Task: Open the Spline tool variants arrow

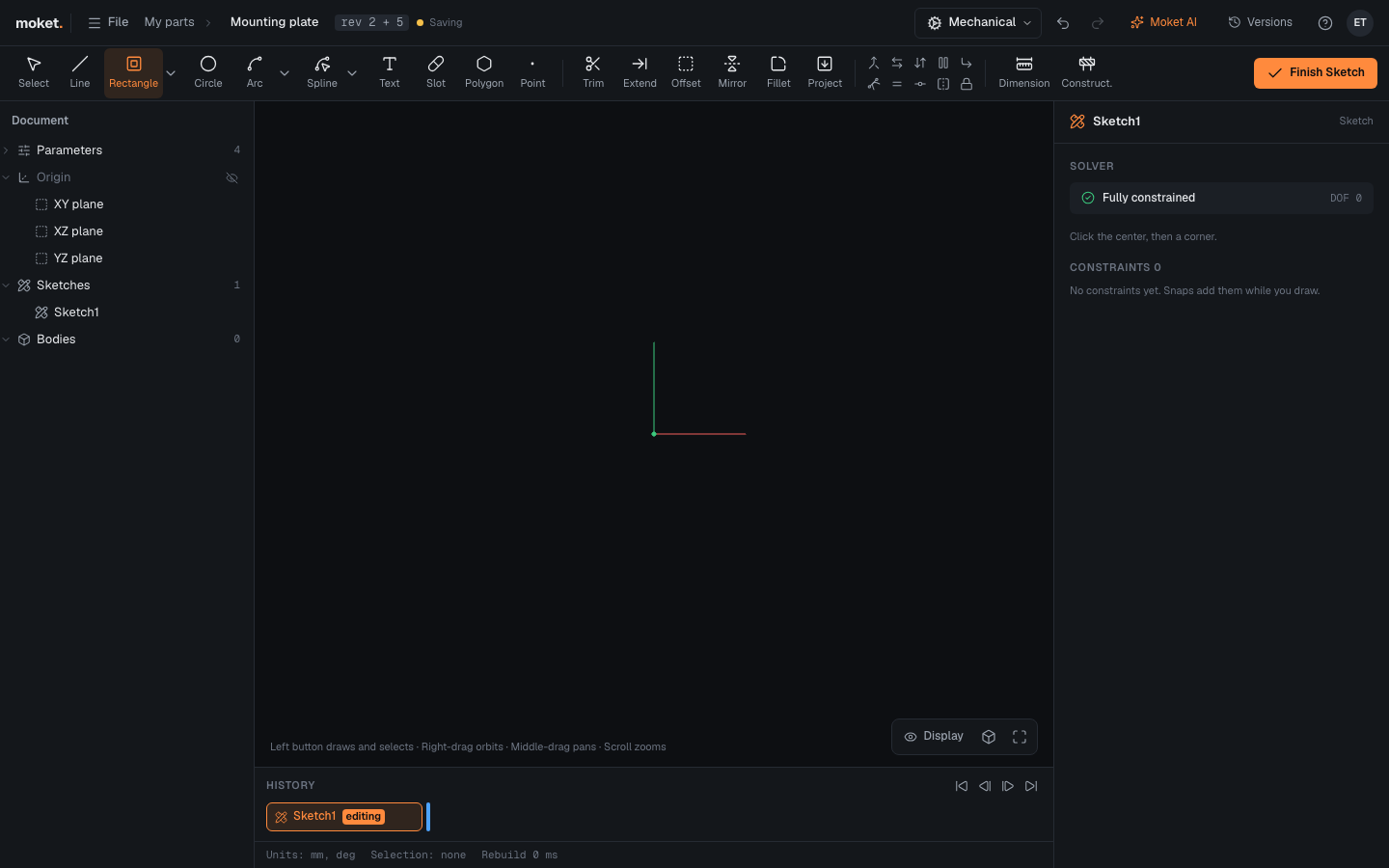Action: (352, 73)
